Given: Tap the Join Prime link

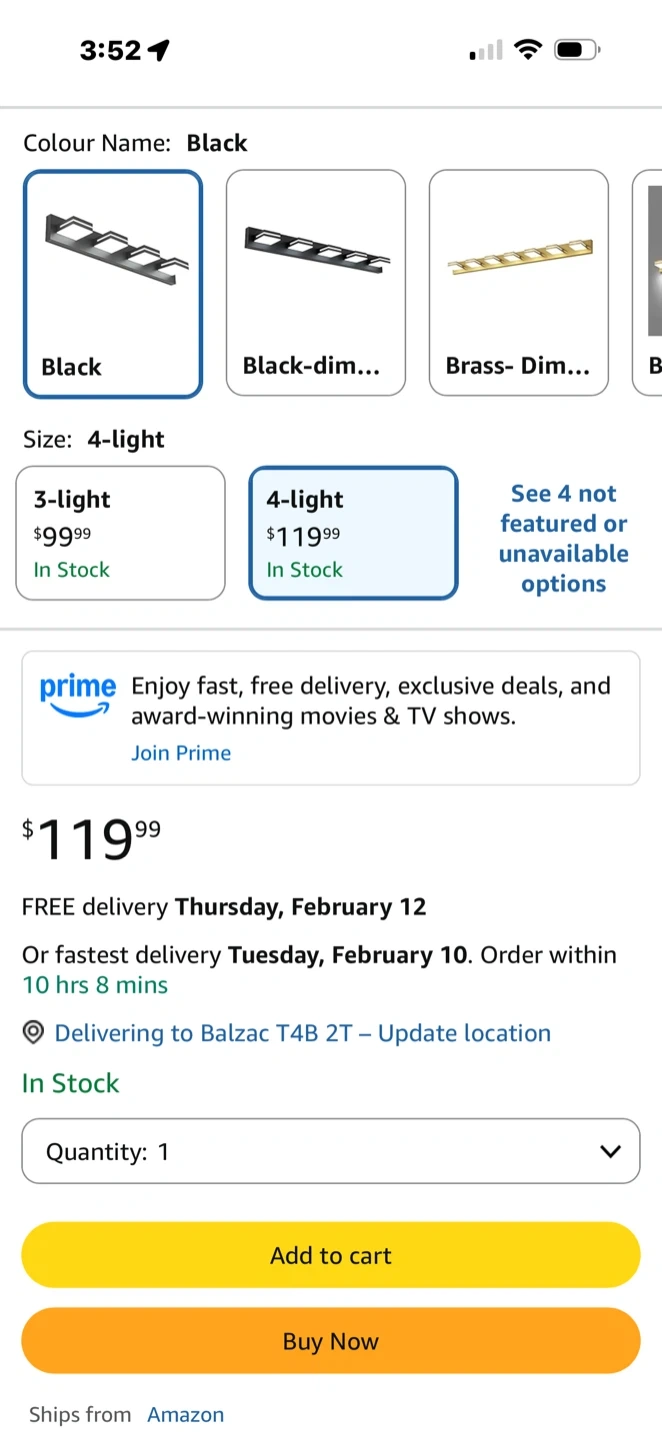Looking at the screenshot, I should click(x=181, y=753).
